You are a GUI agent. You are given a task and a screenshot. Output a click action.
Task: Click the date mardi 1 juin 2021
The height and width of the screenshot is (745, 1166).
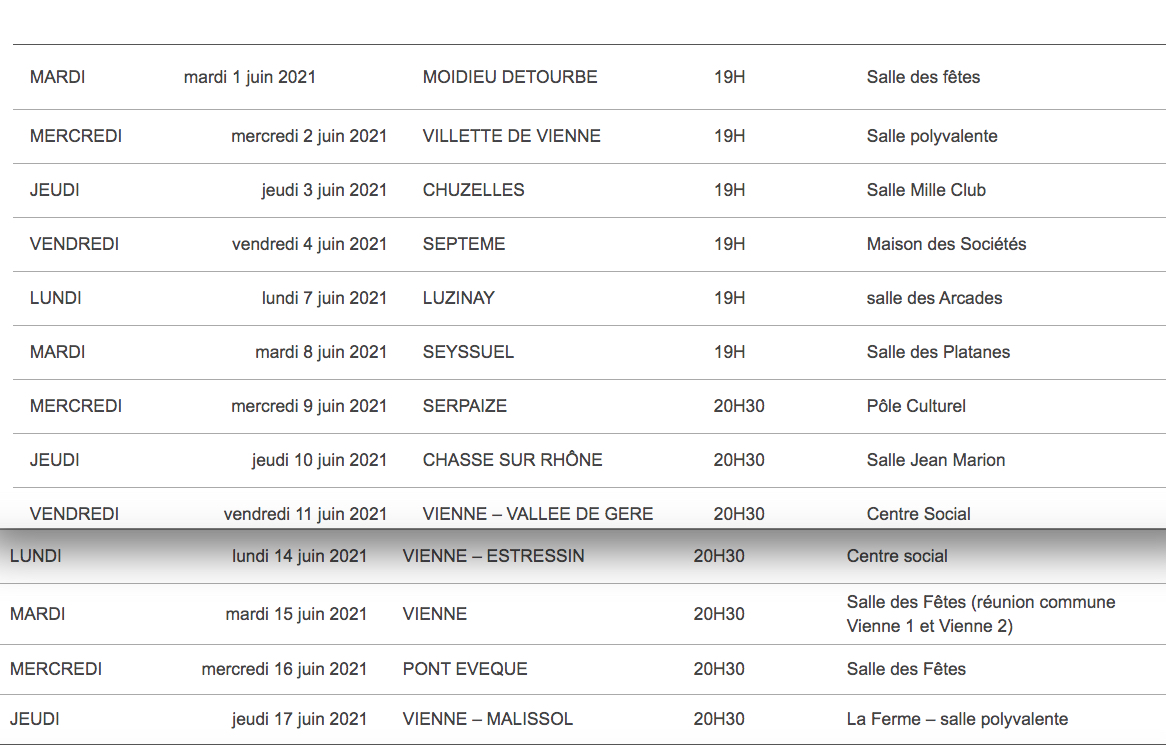click(250, 77)
